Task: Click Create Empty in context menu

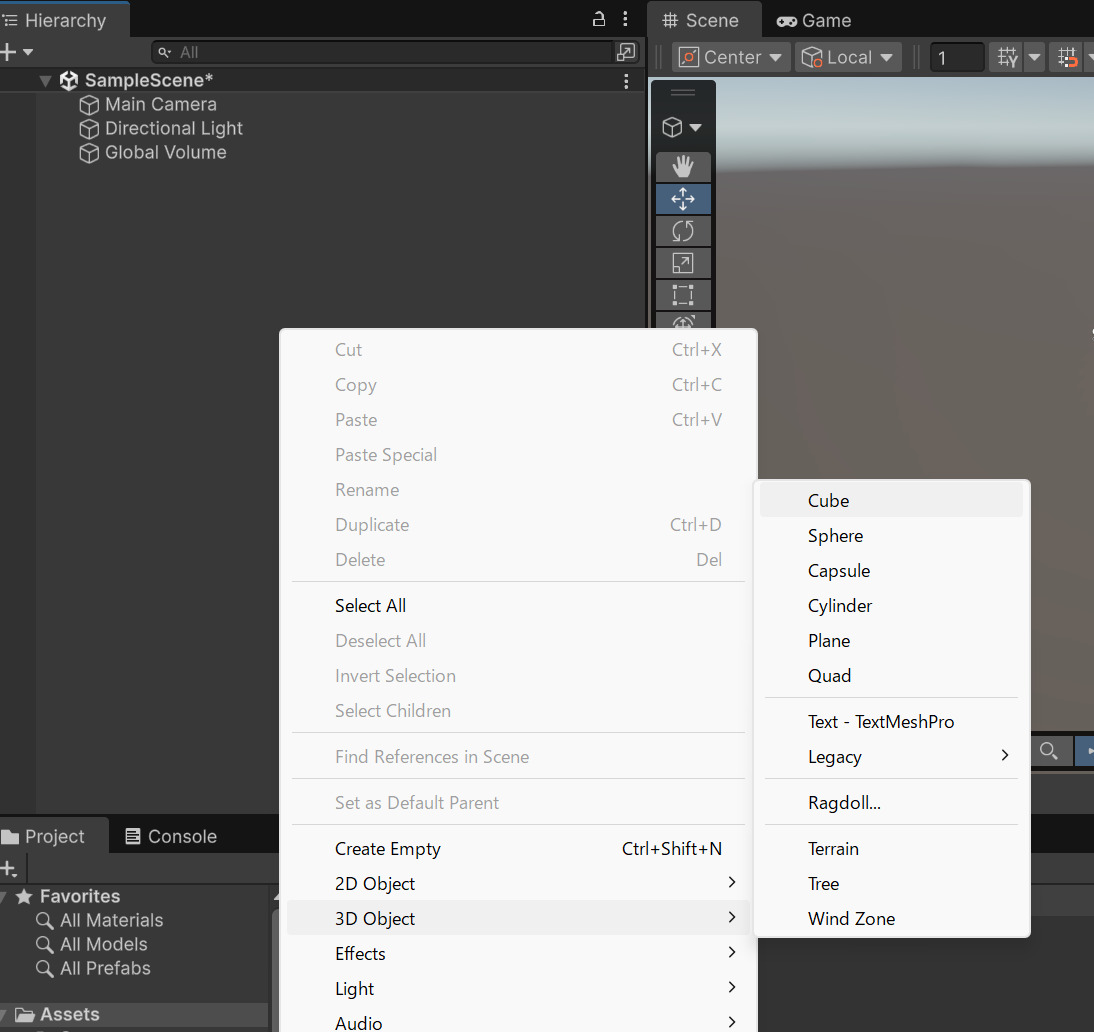Action: (x=388, y=849)
